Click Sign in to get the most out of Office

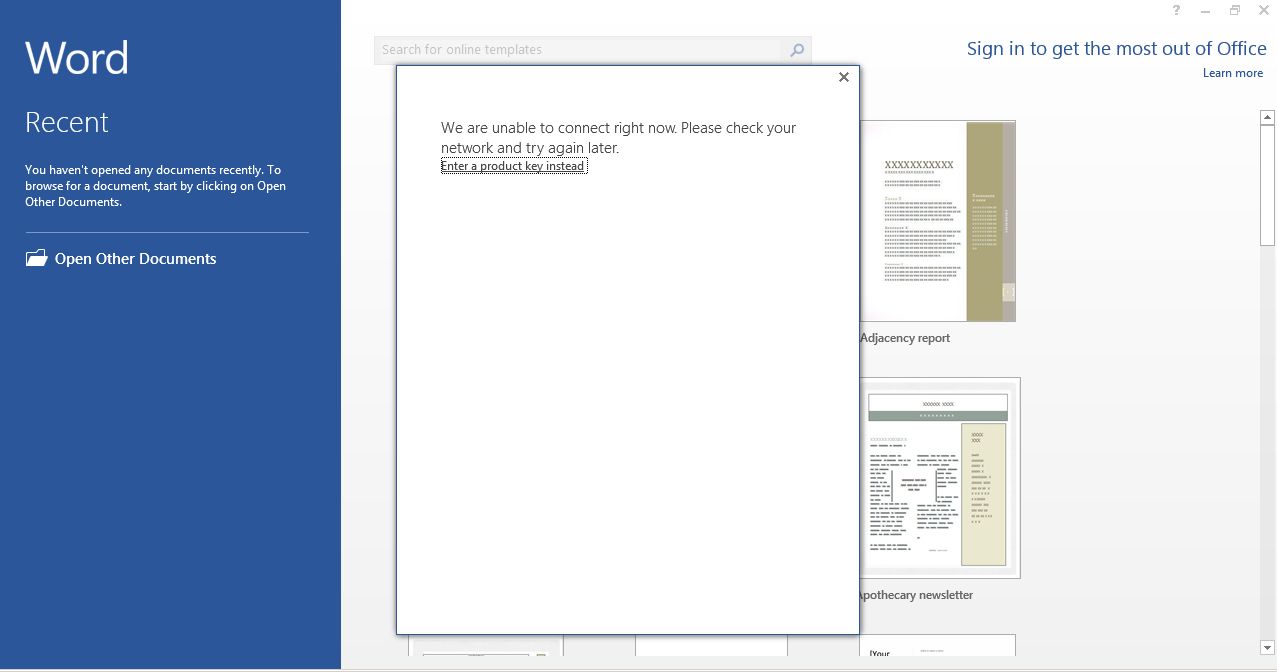point(1116,48)
